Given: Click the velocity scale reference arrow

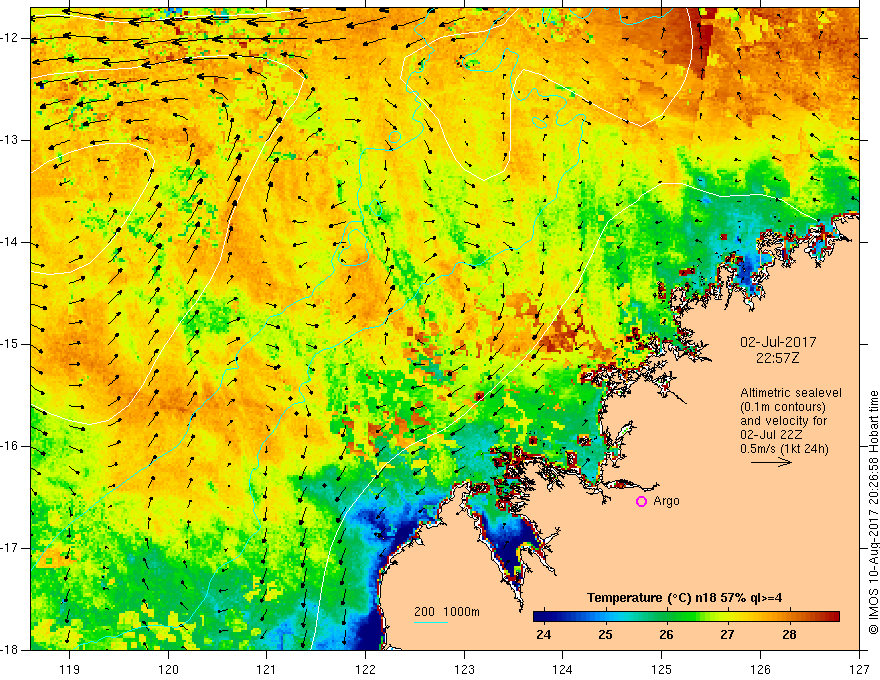Looking at the screenshot, I should pos(771,462).
